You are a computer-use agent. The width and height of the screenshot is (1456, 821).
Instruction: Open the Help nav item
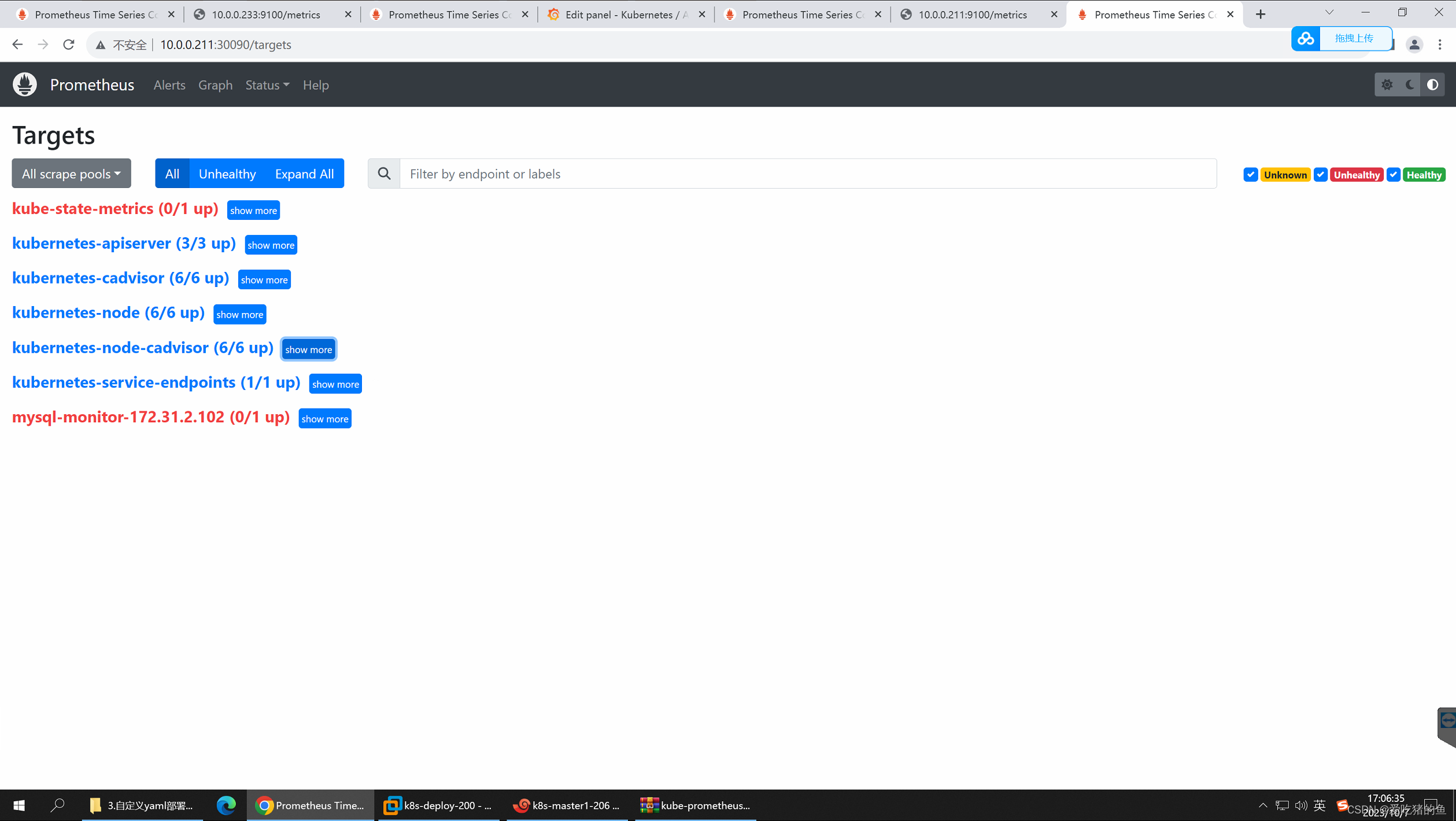coord(316,85)
